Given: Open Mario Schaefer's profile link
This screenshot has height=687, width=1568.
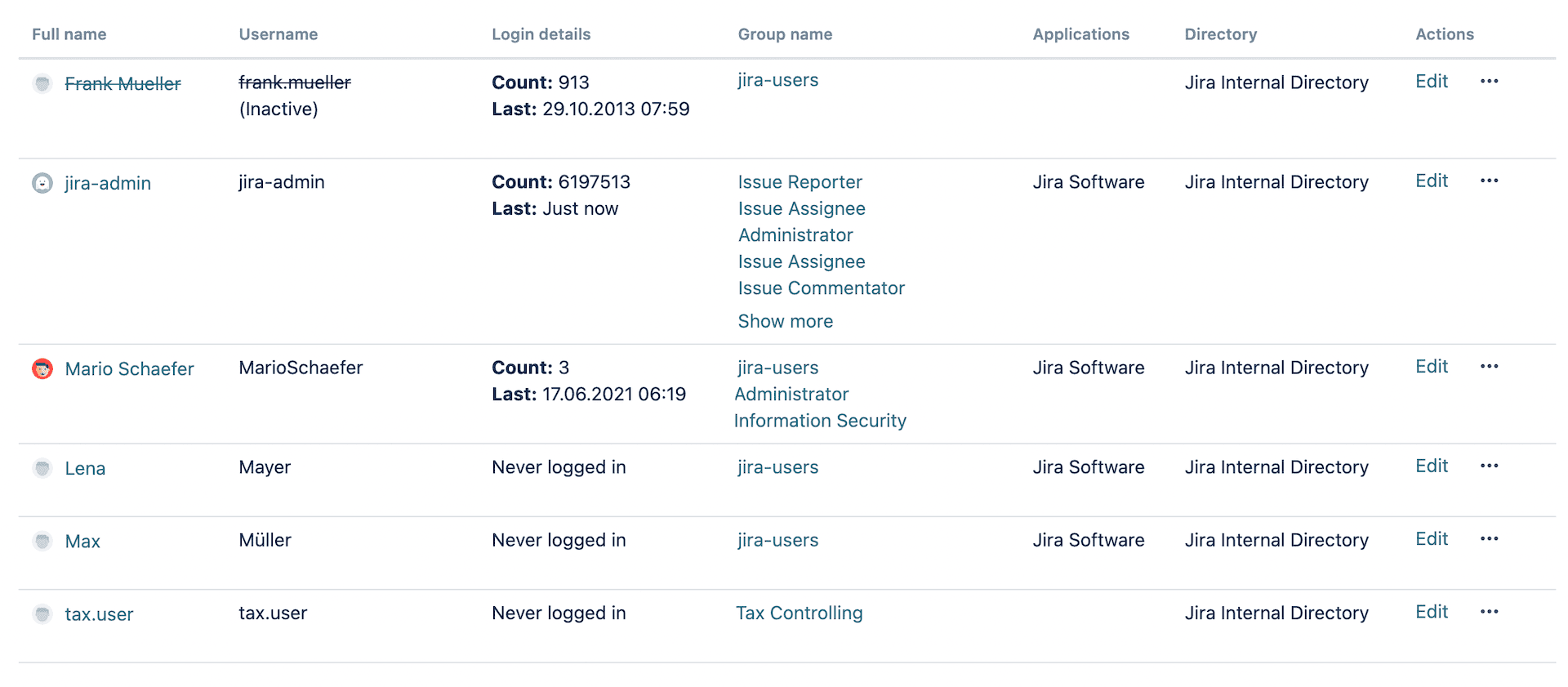Looking at the screenshot, I should pos(129,368).
